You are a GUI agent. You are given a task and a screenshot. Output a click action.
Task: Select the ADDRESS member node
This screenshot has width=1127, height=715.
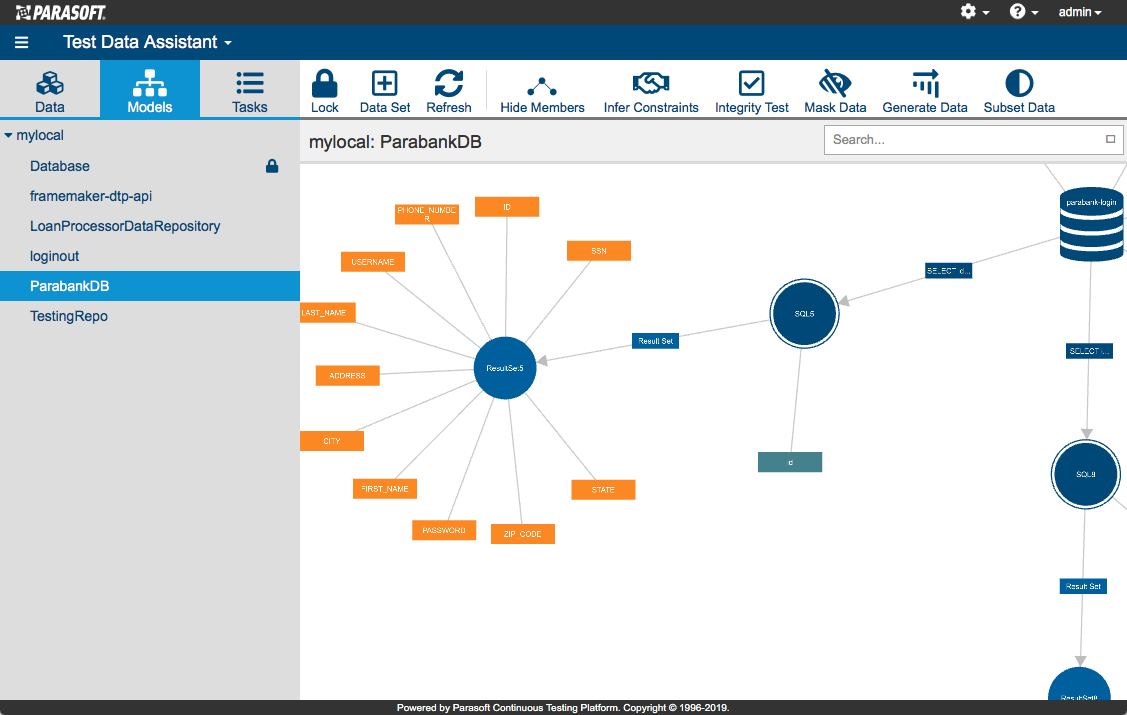point(347,376)
